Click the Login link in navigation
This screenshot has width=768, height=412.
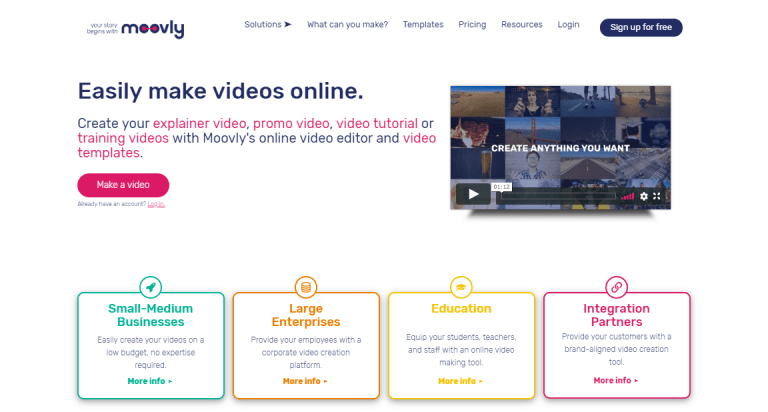tap(568, 24)
